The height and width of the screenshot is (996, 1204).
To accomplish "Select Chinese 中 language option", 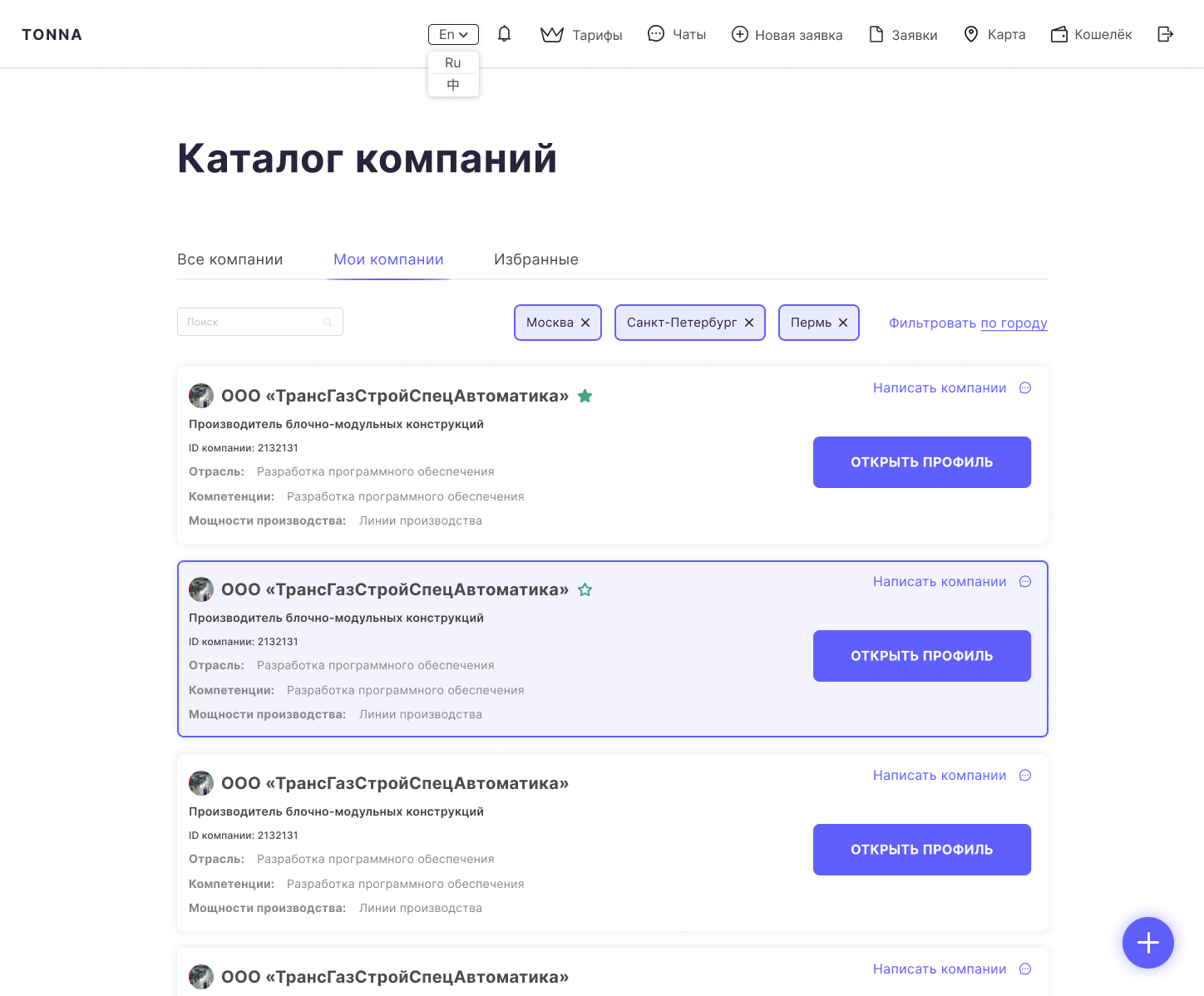I will tap(453, 85).
